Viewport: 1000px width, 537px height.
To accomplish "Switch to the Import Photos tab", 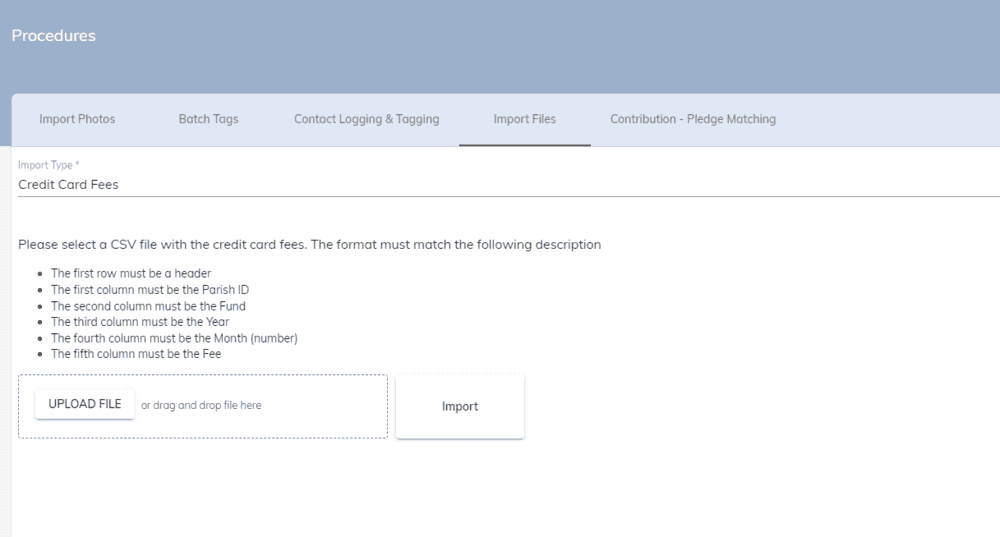I will (x=77, y=119).
